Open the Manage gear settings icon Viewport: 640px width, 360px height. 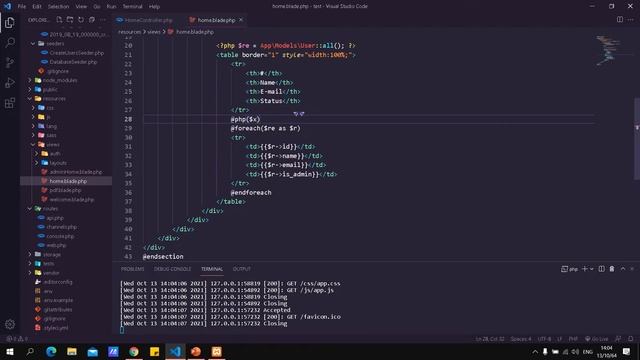[10, 324]
